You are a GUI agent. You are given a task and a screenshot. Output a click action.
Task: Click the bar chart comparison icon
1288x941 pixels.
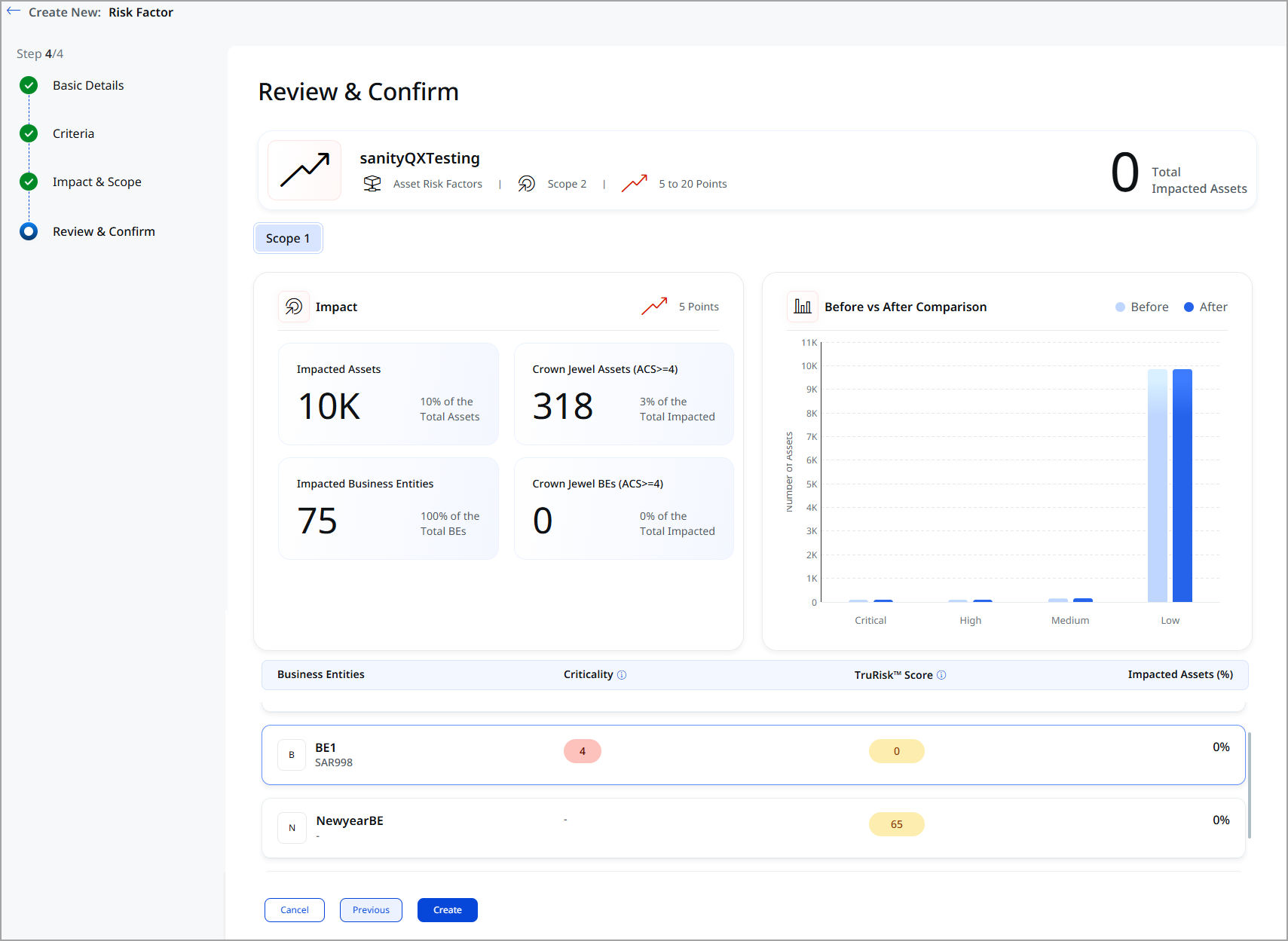click(803, 307)
